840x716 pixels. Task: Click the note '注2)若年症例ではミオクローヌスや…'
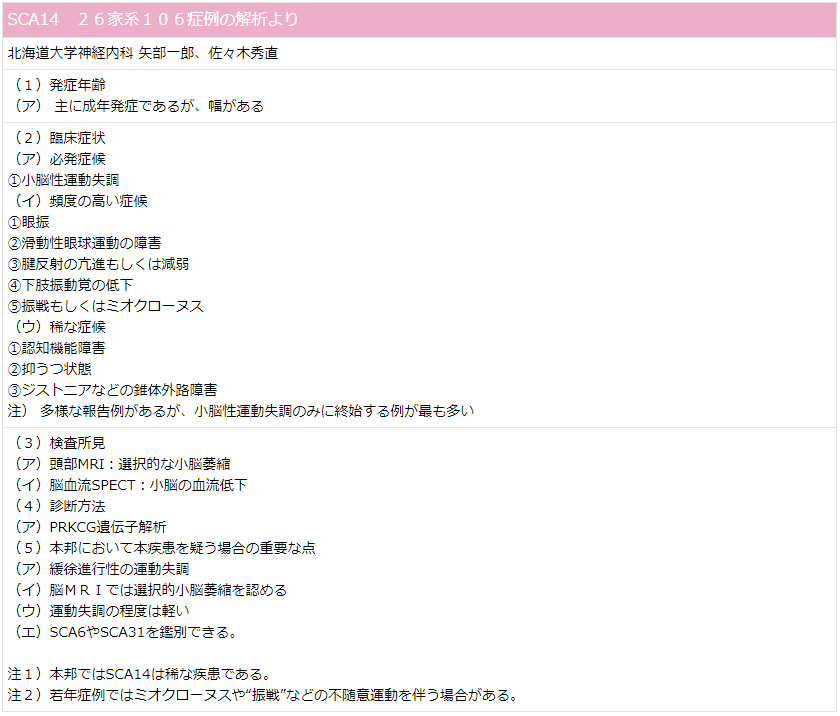coord(264,695)
